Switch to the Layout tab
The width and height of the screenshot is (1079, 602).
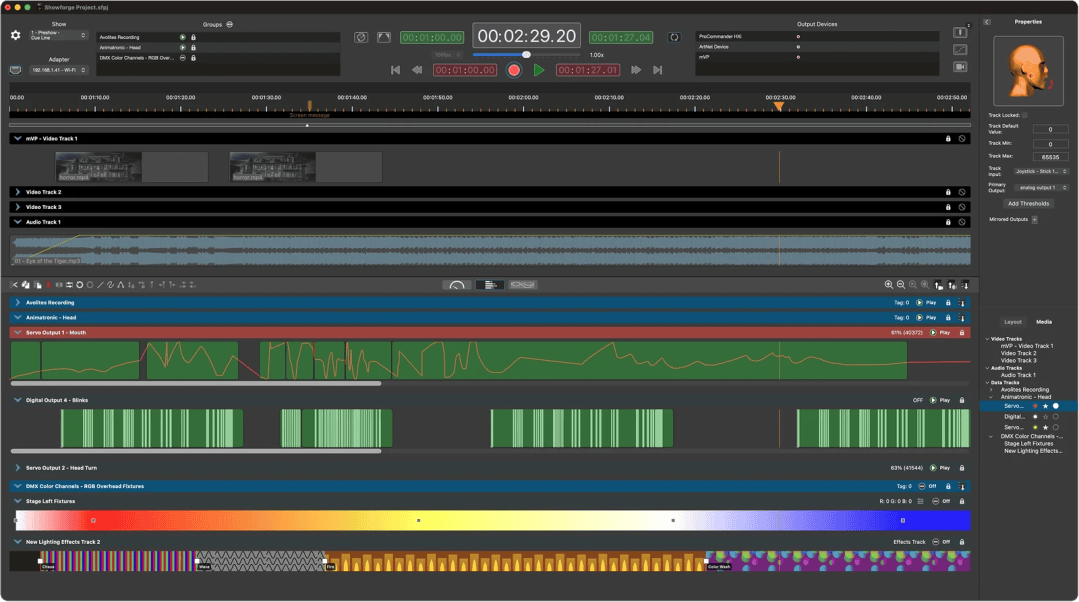pyautogui.click(x=1012, y=322)
